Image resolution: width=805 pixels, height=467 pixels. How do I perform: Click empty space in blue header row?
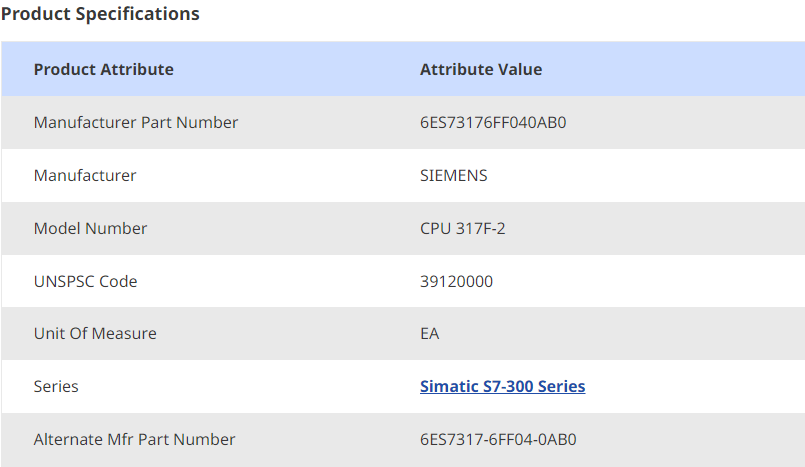click(x=680, y=69)
